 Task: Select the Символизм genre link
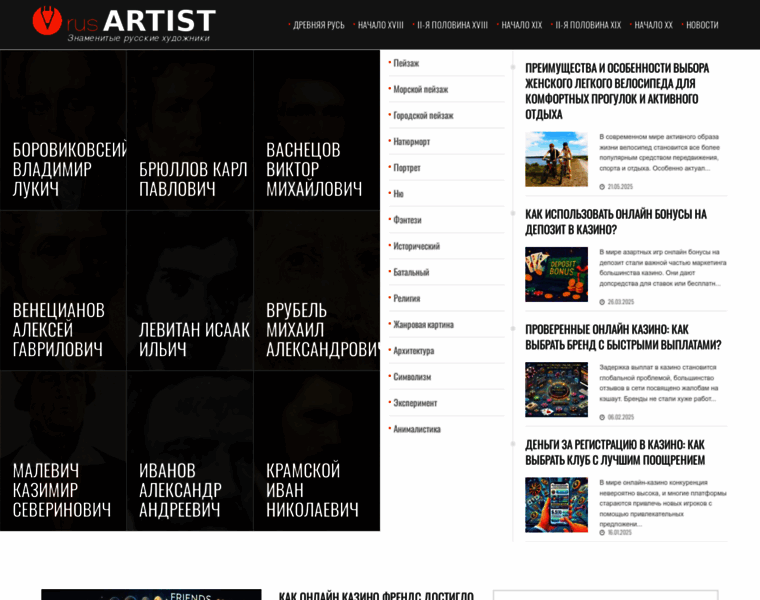pyautogui.click(x=412, y=377)
